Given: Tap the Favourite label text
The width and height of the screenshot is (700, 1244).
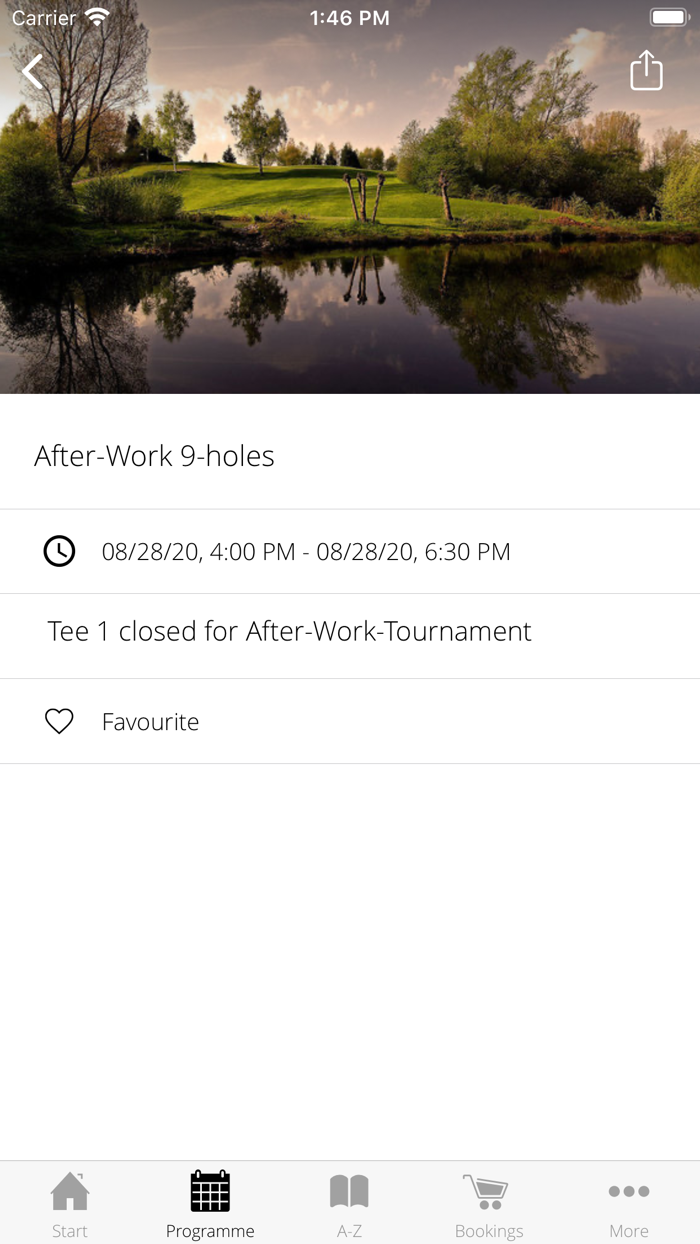Looking at the screenshot, I should coord(150,722).
